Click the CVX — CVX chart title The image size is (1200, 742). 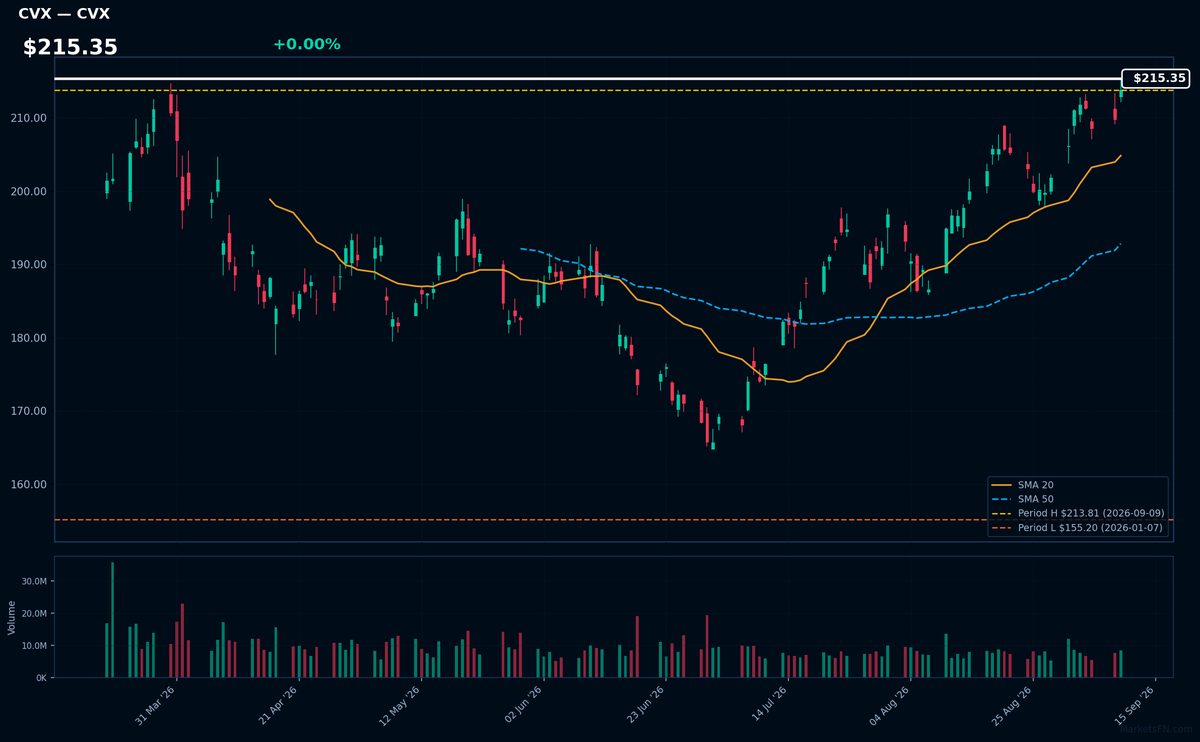pos(64,14)
